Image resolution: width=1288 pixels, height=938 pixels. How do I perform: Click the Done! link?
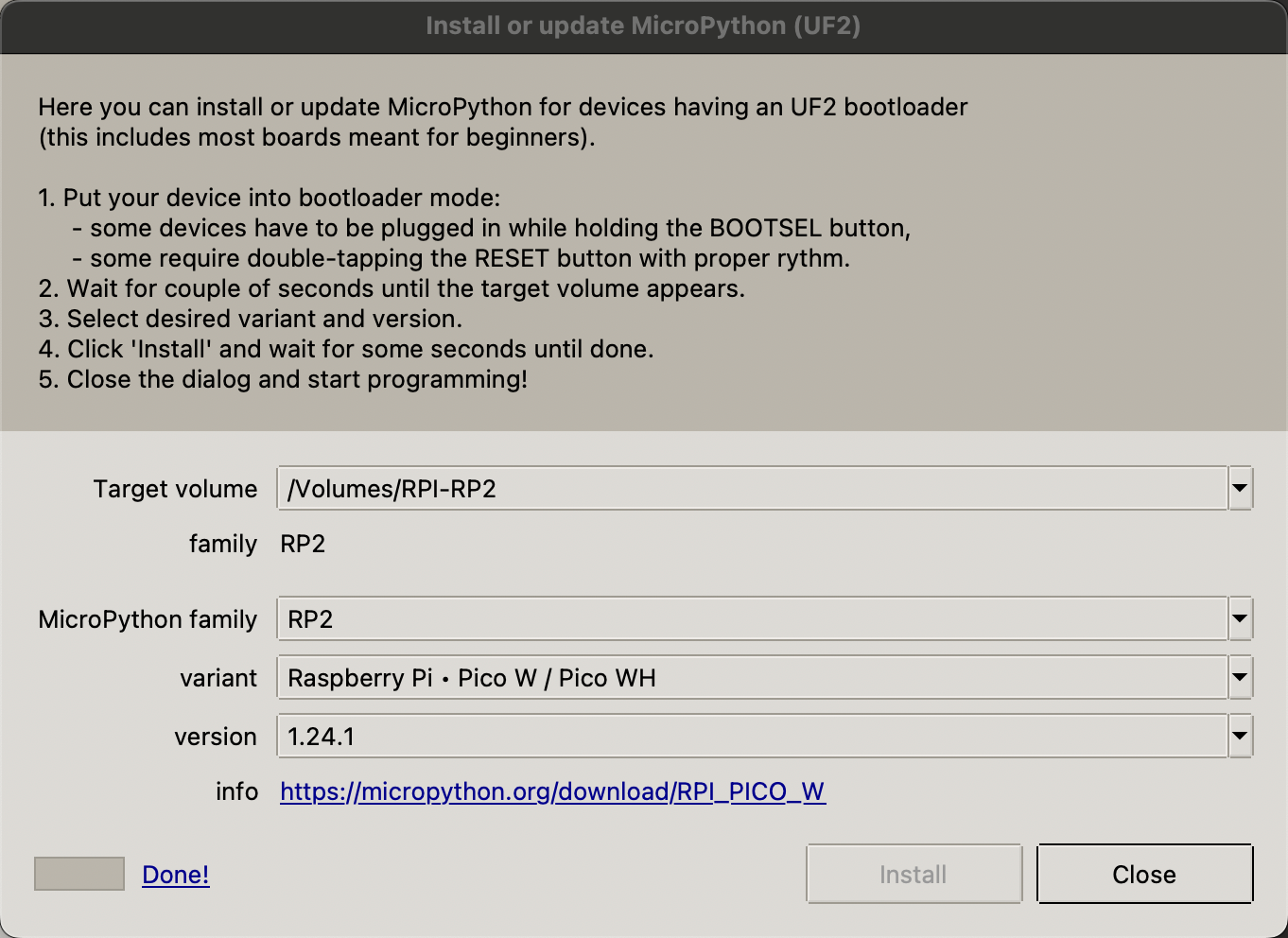click(x=176, y=875)
